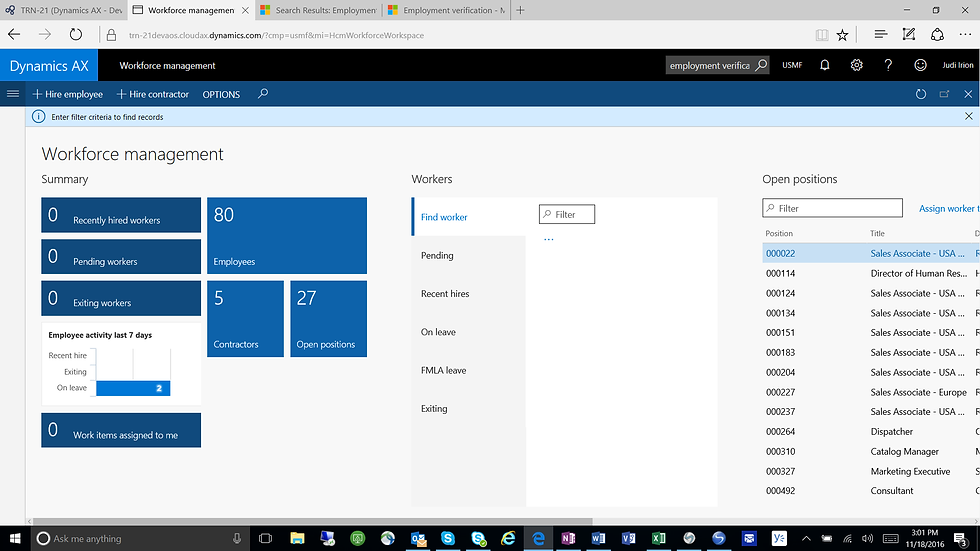Image resolution: width=980 pixels, height=551 pixels.
Task: Open OneNote from the taskbar
Action: 568,539
